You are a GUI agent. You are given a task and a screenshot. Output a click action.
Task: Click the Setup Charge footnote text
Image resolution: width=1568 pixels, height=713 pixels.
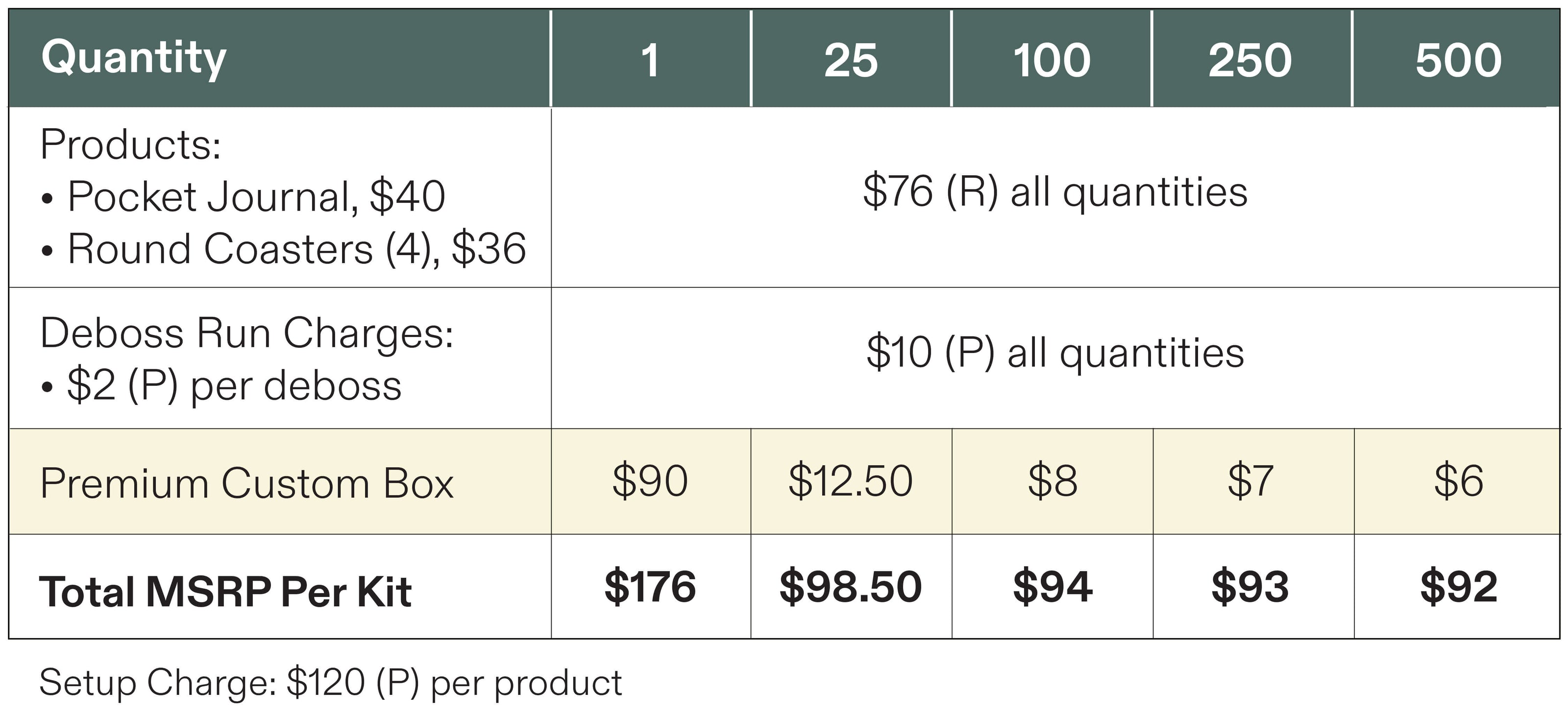coord(331,683)
